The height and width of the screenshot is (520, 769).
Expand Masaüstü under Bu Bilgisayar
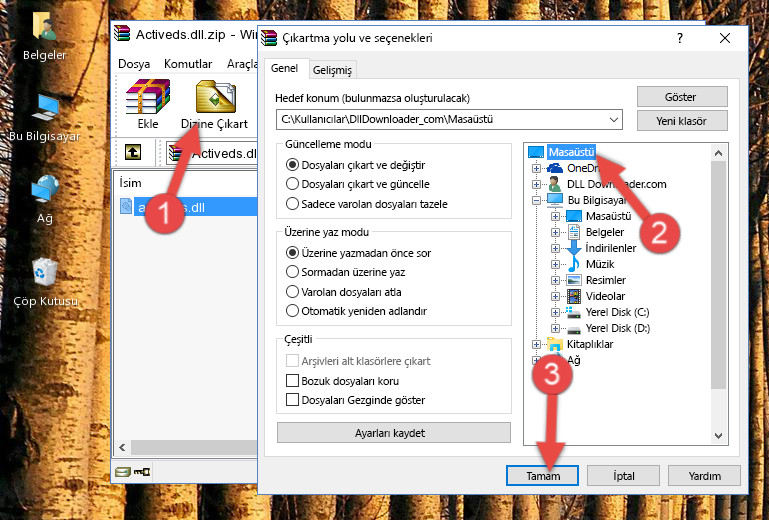click(555, 216)
